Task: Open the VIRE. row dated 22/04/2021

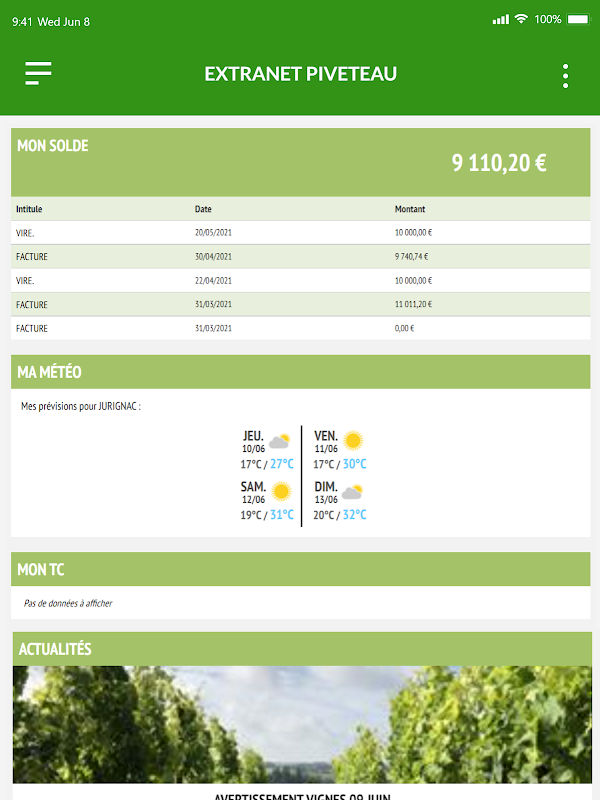Action: [301, 281]
